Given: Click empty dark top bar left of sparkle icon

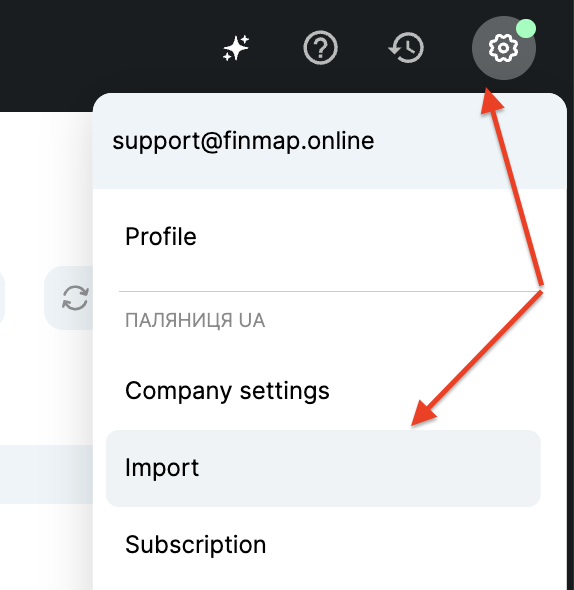Looking at the screenshot, I should coord(109,48).
